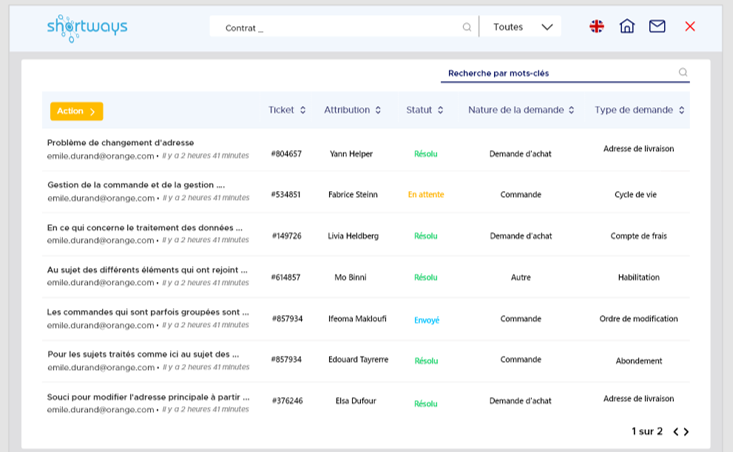Focus the Contrat search field
This screenshot has width=733, height=452.
click(x=344, y=27)
